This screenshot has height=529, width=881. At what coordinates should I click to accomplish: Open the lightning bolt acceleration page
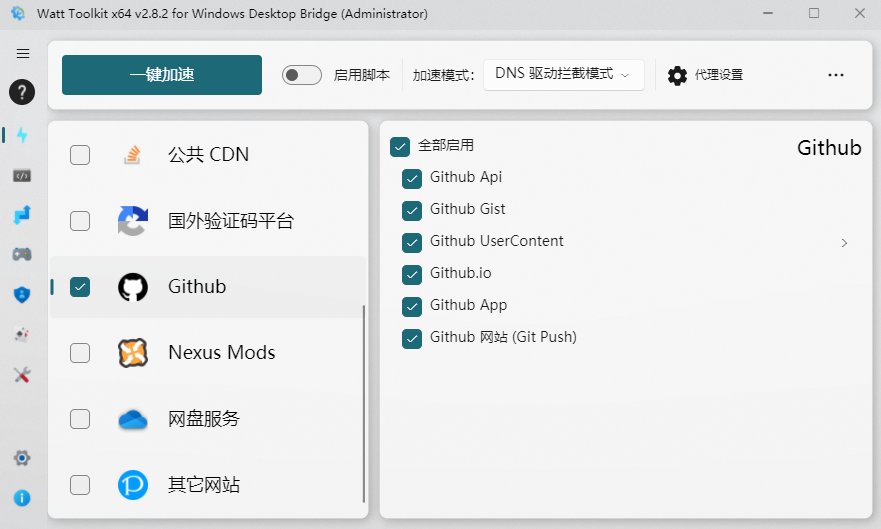[x=22, y=135]
